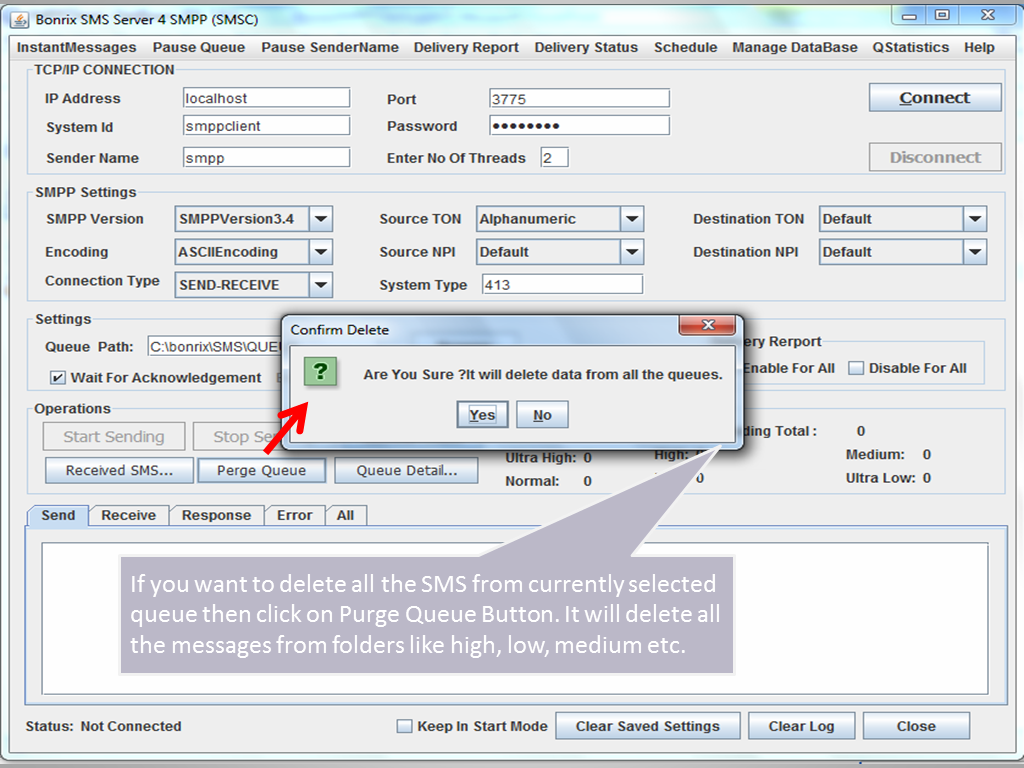Click the Queue Path field
The image size is (1024, 768).
pos(215,346)
